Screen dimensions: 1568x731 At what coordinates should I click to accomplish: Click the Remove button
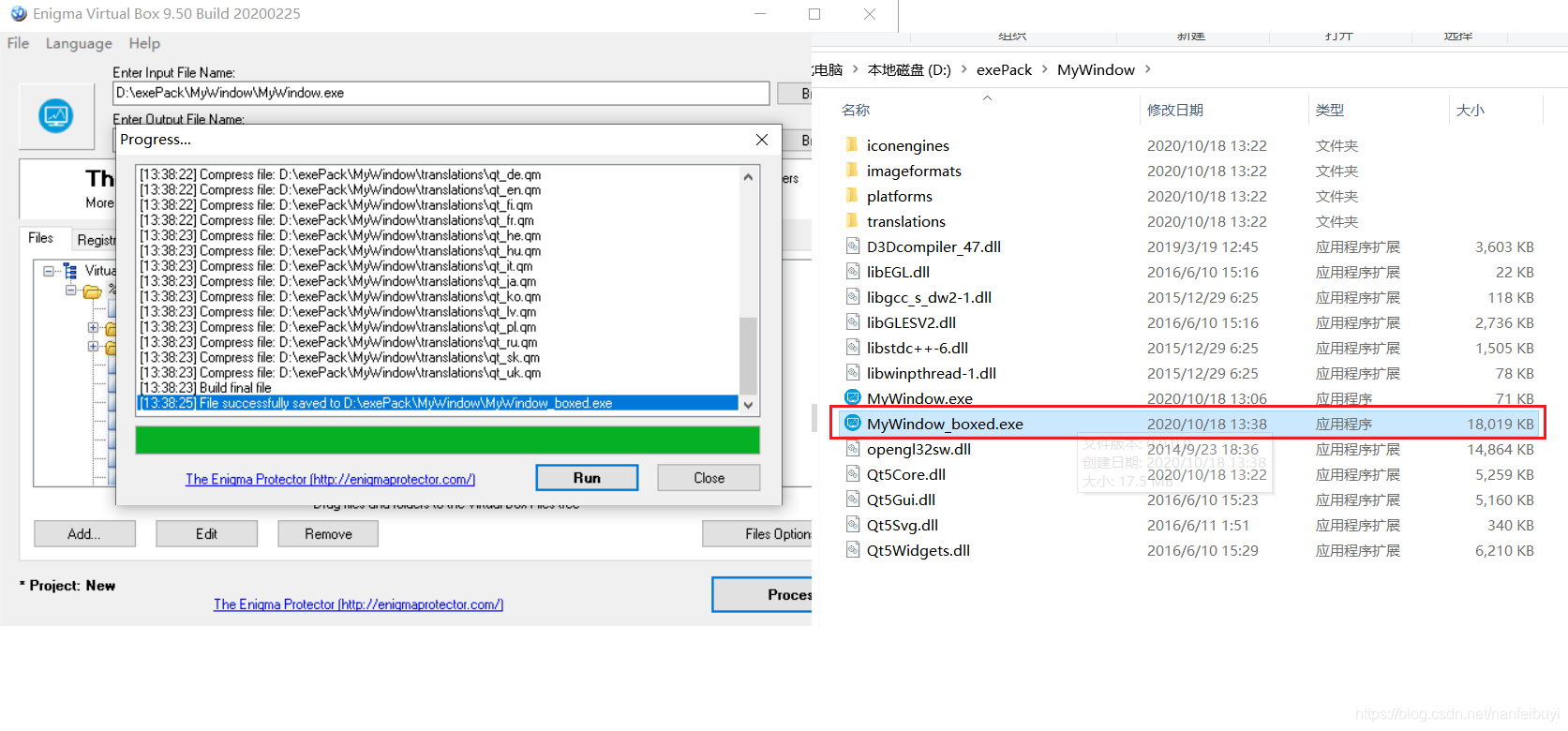click(328, 534)
